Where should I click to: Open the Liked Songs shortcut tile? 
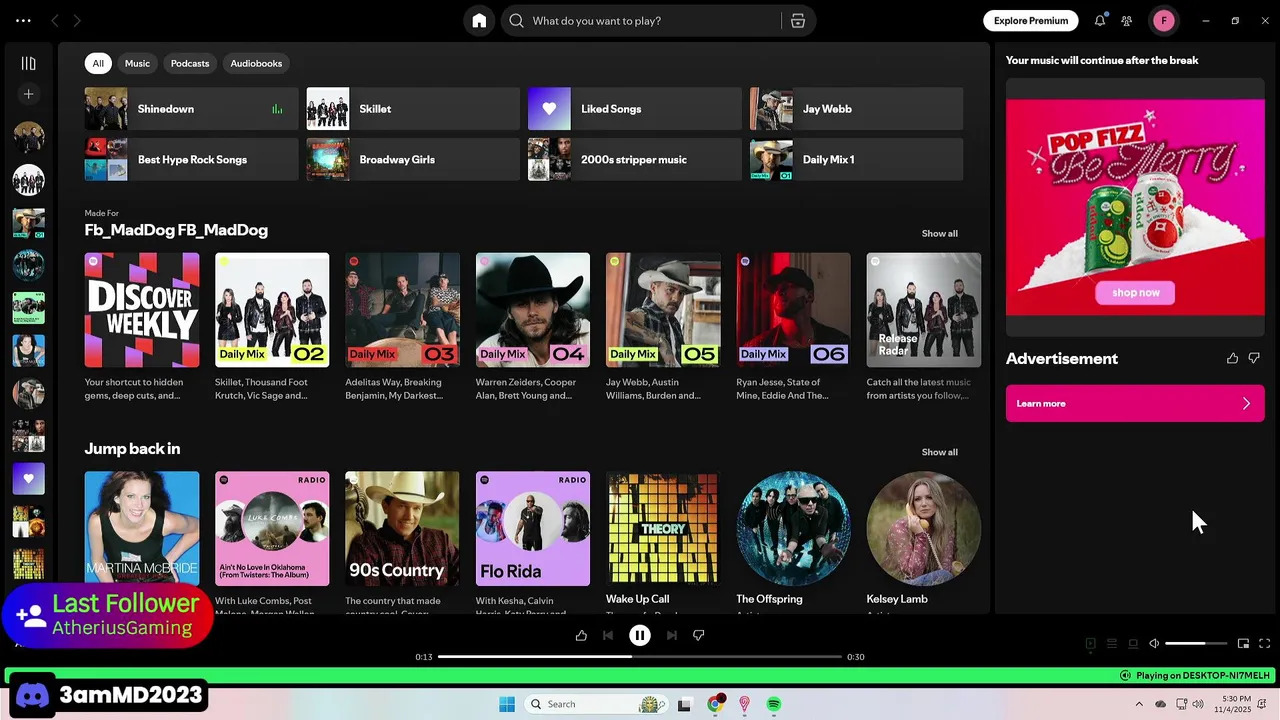pyautogui.click(x=634, y=109)
